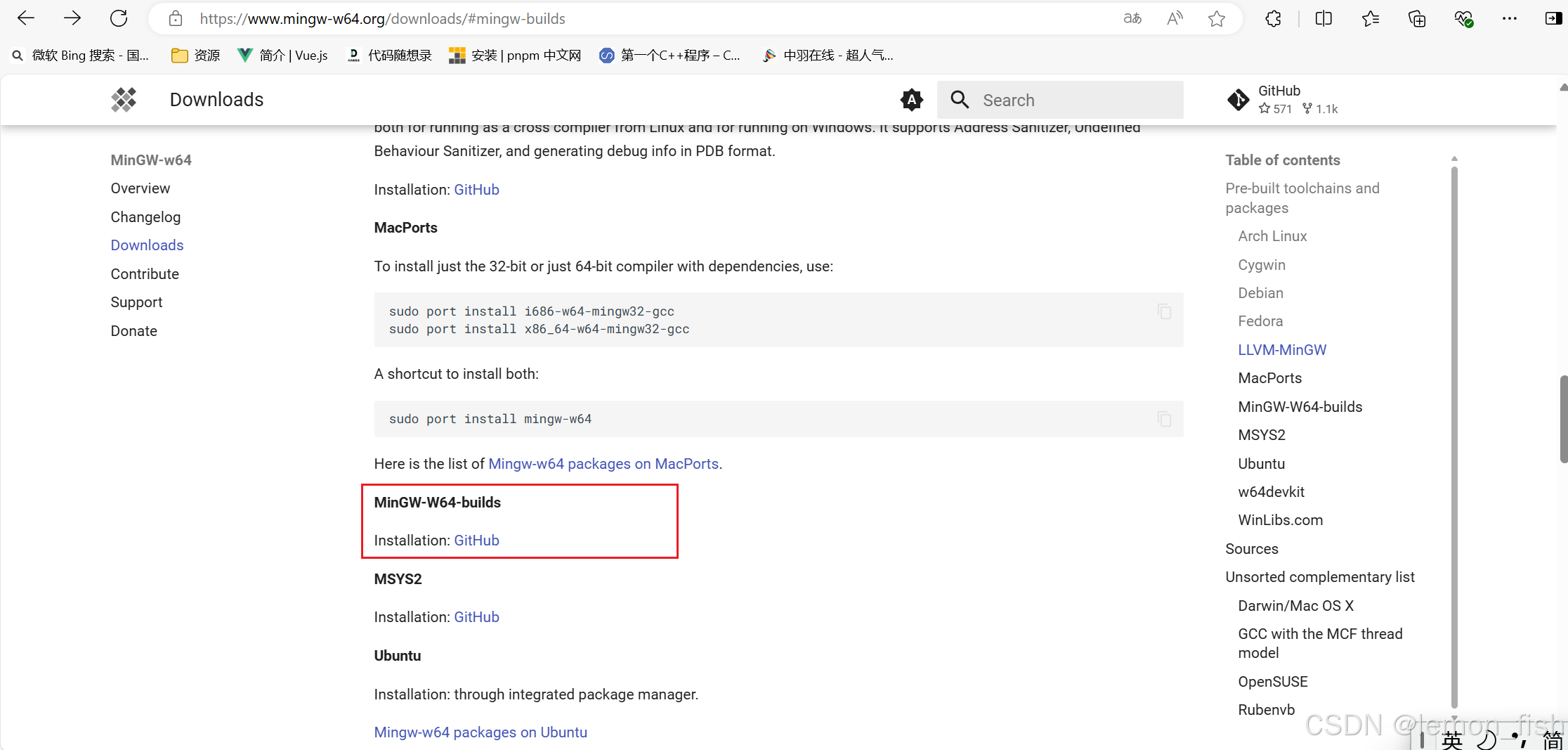Screen dimensions: 1568x750
Task: Click the search magnifier icon
Action: [x=960, y=100]
